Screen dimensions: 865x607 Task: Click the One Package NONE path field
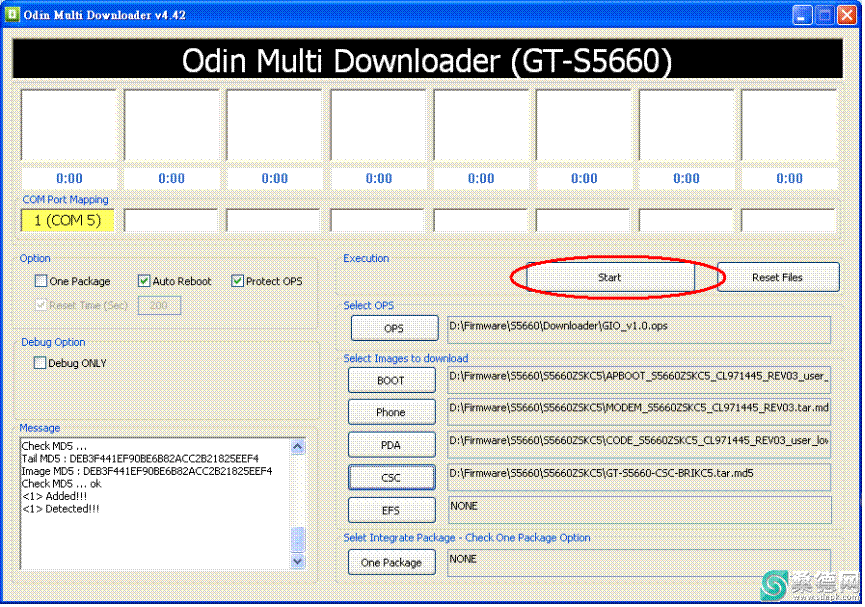[x=639, y=562]
